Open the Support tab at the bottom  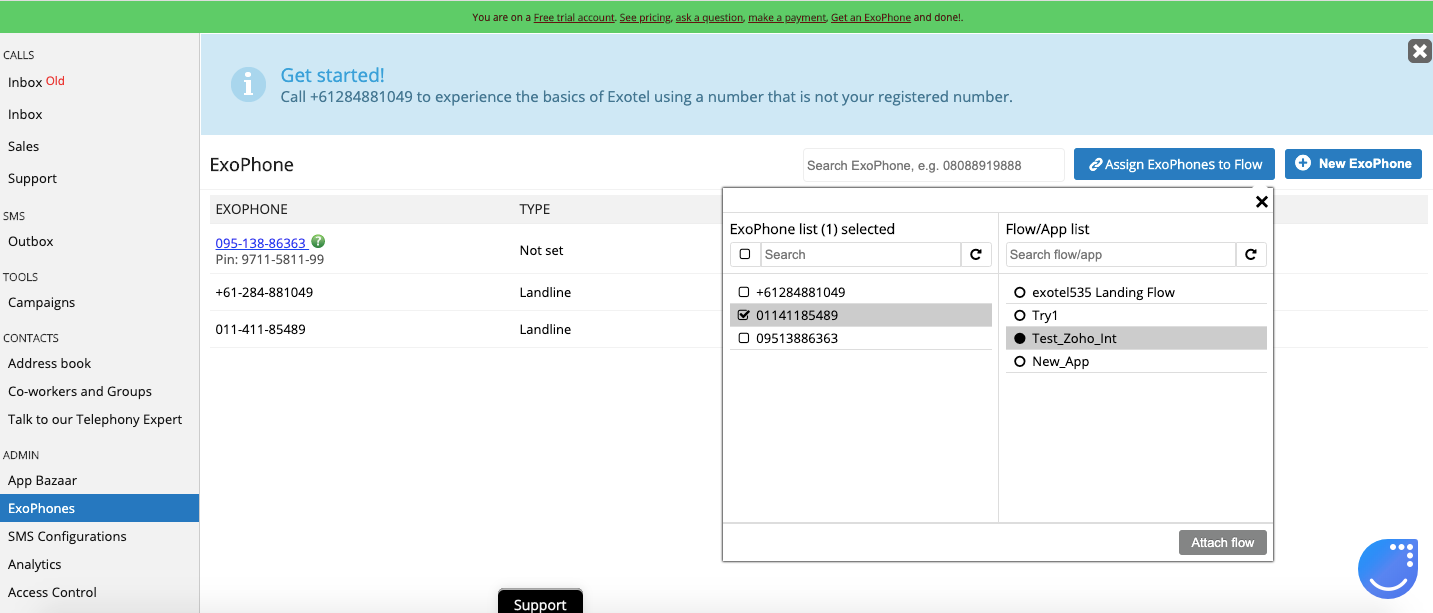(x=540, y=602)
